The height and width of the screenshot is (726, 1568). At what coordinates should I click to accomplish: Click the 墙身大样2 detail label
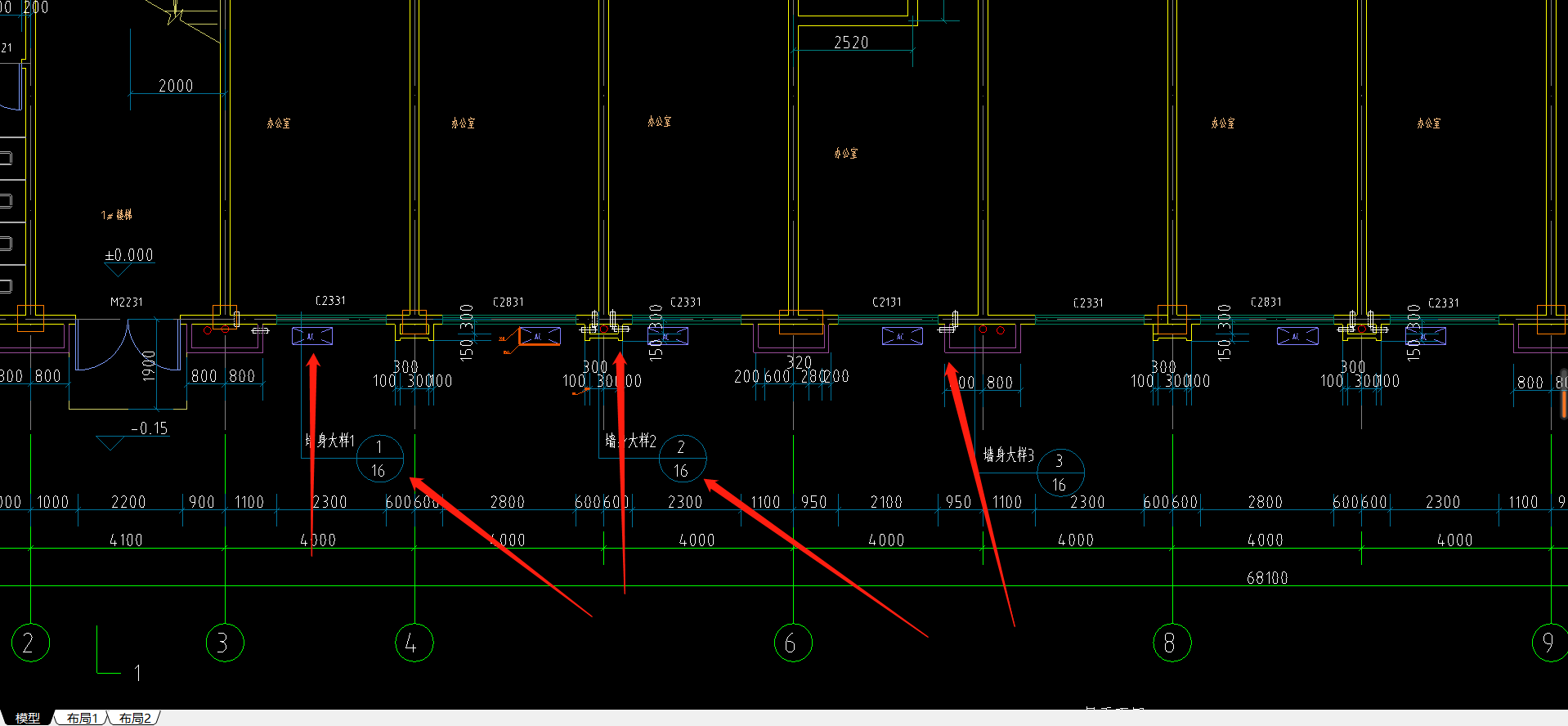(630, 441)
